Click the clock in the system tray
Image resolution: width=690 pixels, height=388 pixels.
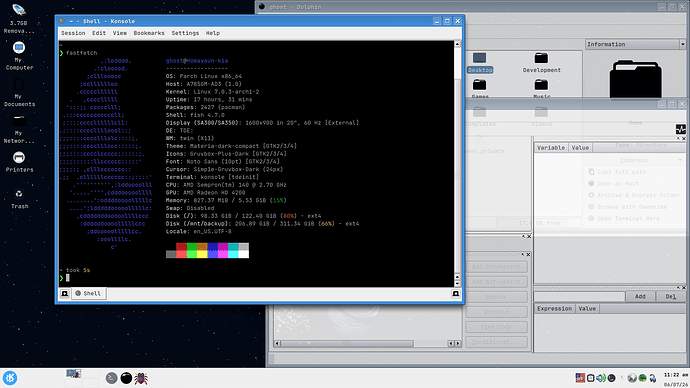tap(675, 379)
